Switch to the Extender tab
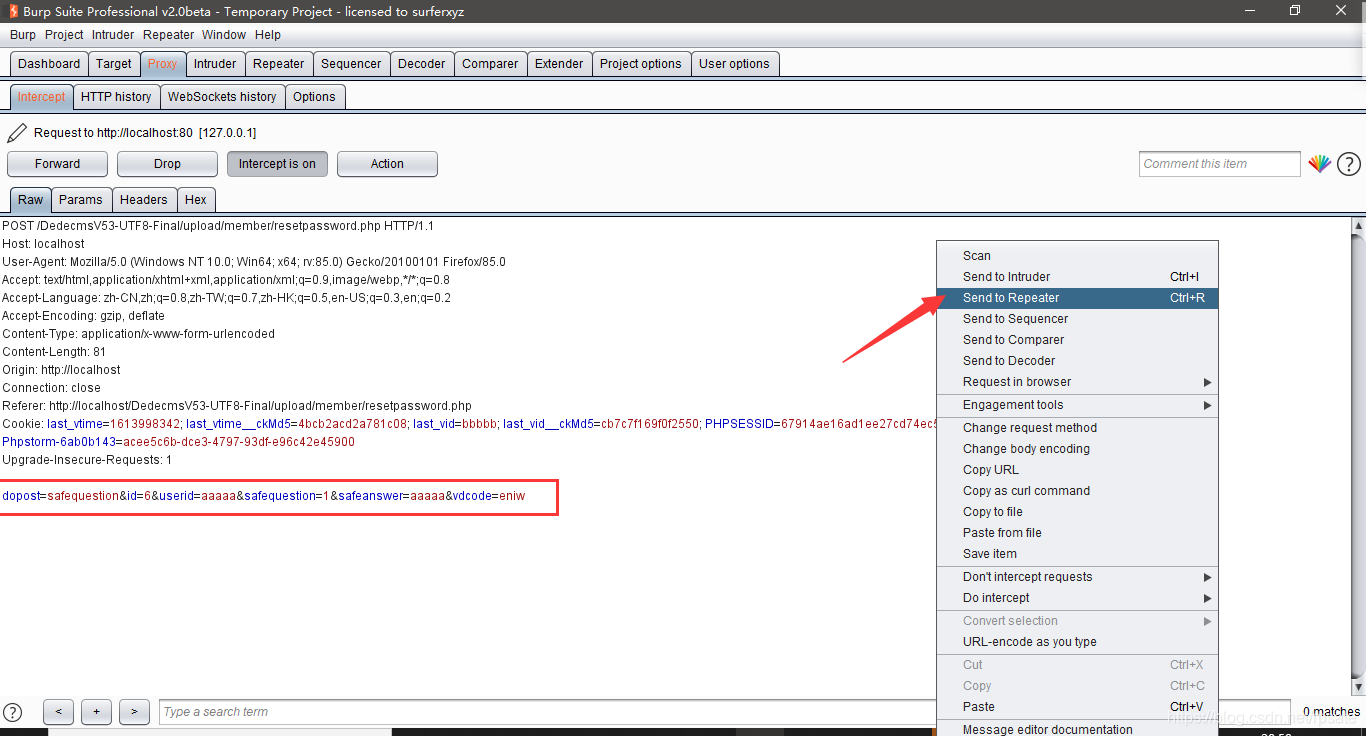 point(559,64)
